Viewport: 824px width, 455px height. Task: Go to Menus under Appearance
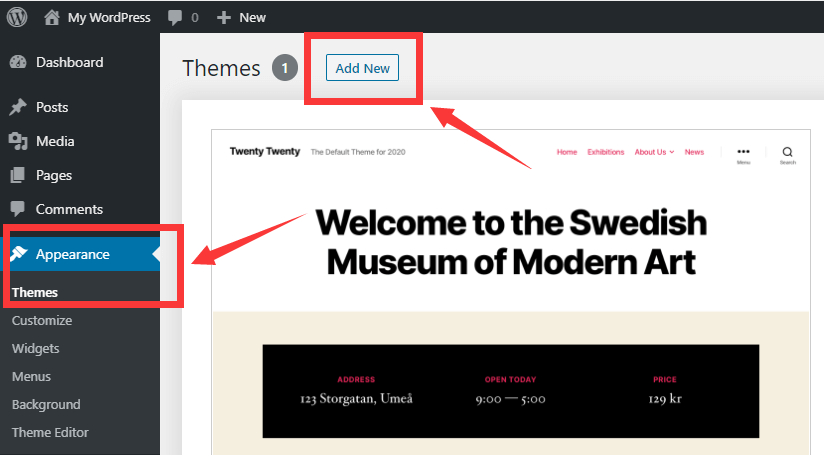click(32, 377)
